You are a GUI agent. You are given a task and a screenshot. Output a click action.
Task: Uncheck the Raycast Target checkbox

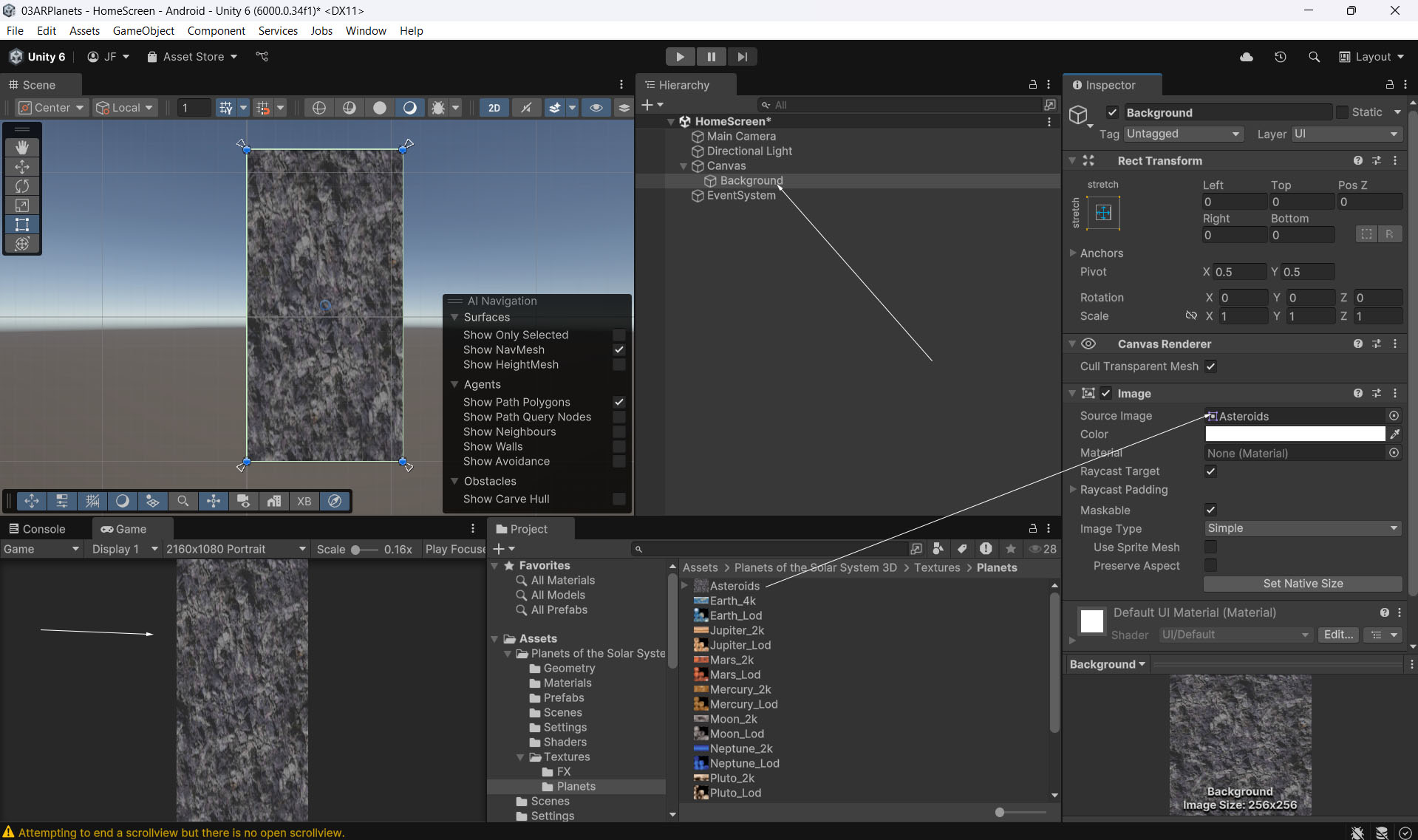[1210, 471]
